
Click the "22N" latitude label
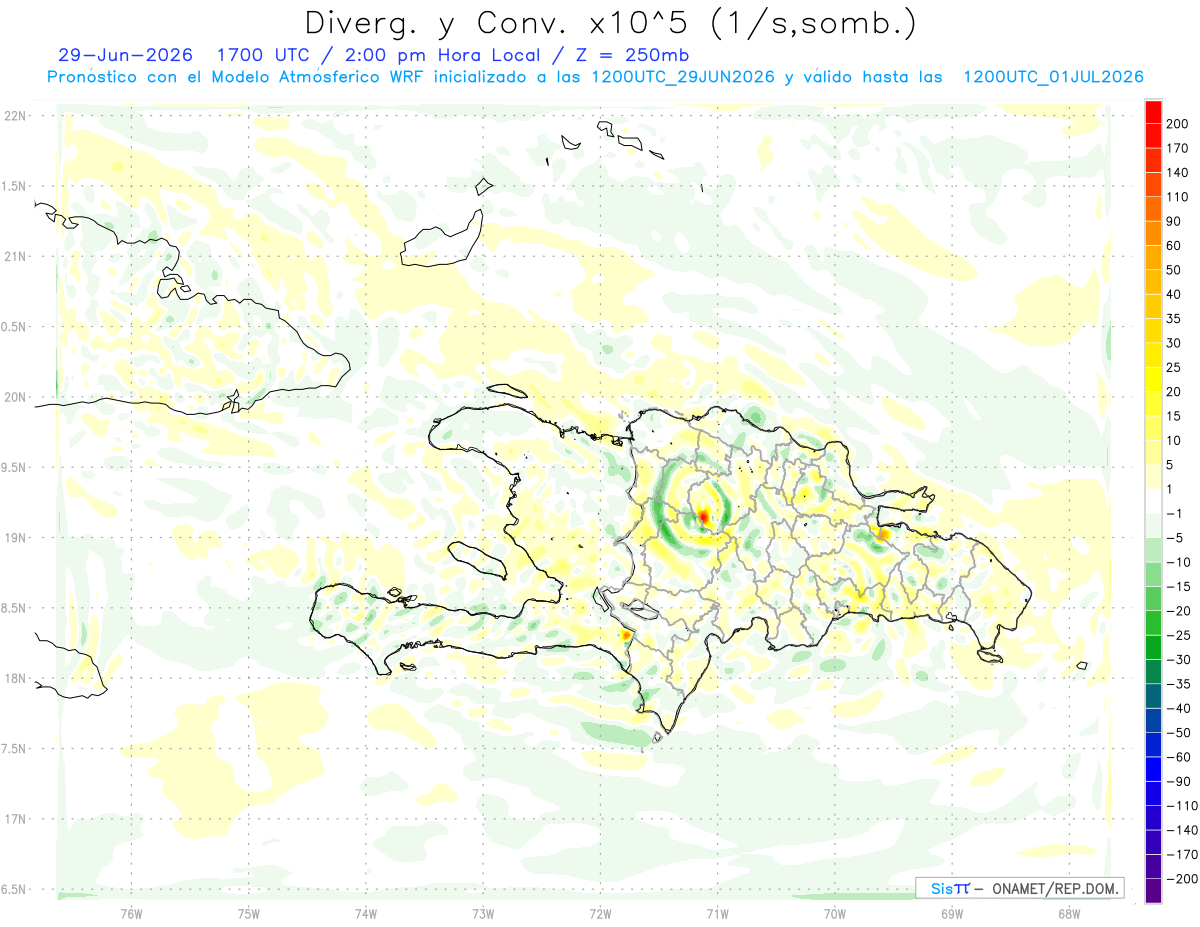click(x=14, y=116)
